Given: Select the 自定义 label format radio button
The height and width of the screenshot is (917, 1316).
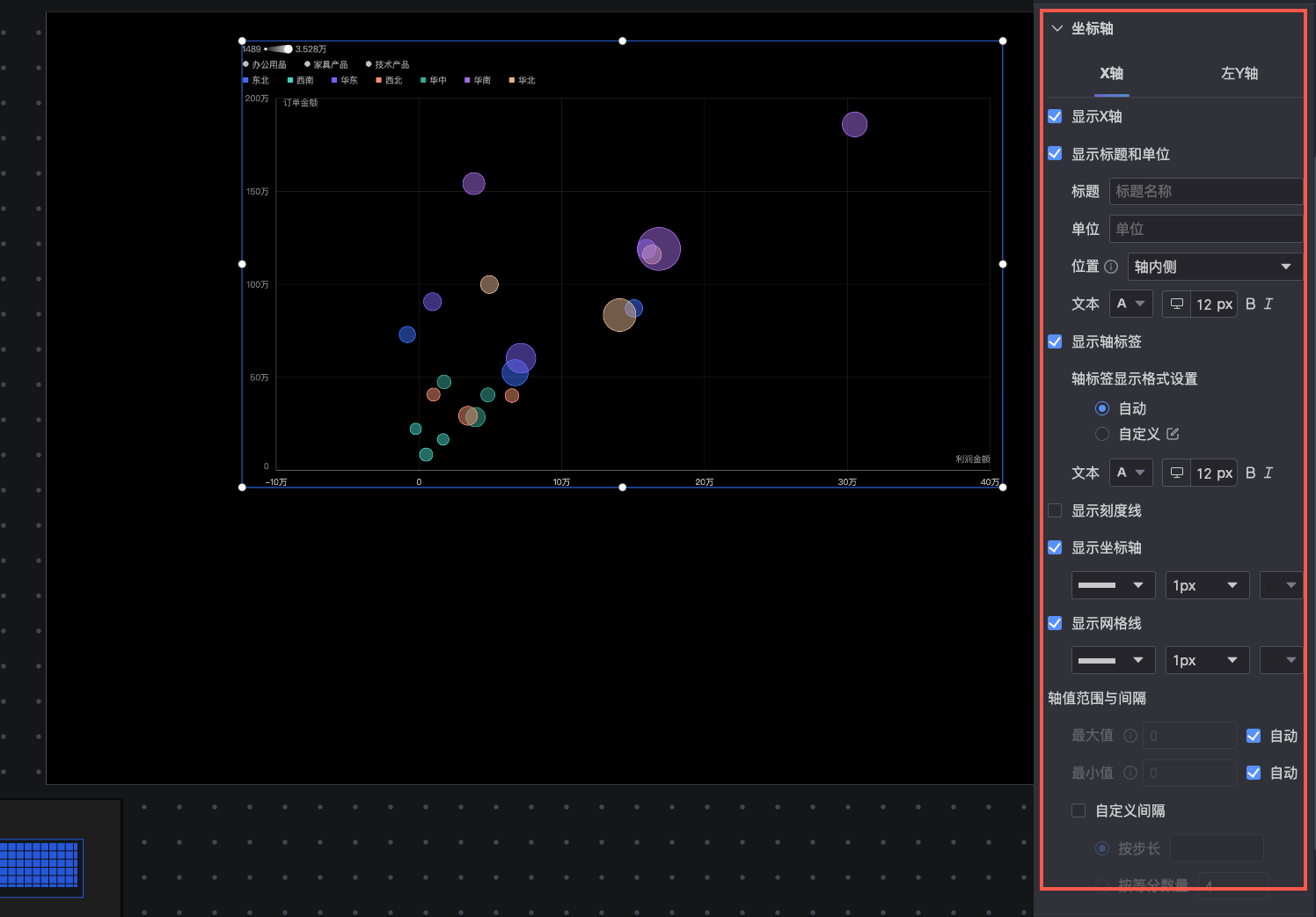Looking at the screenshot, I should click(x=1102, y=434).
